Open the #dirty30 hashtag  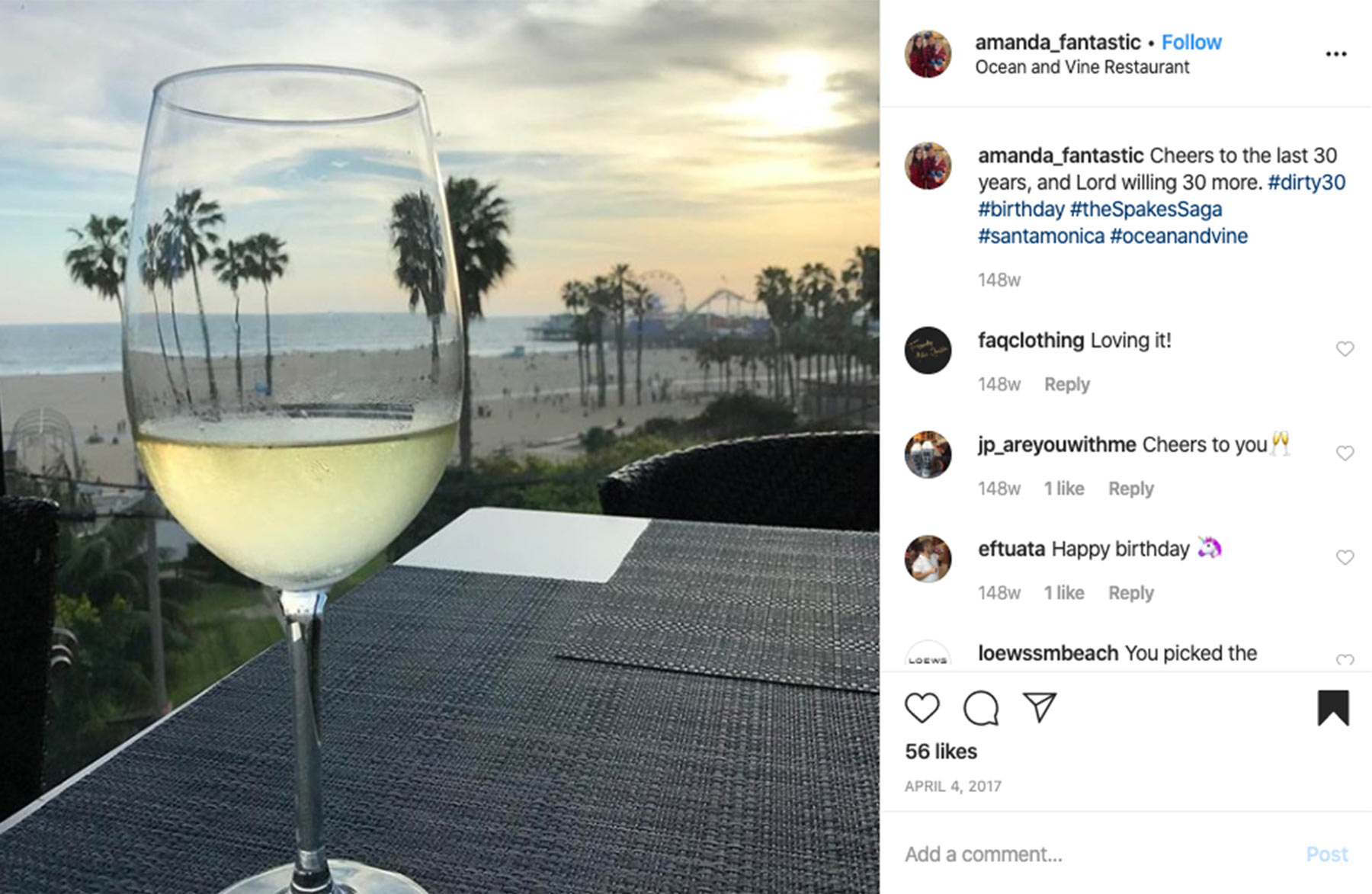(1306, 183)
